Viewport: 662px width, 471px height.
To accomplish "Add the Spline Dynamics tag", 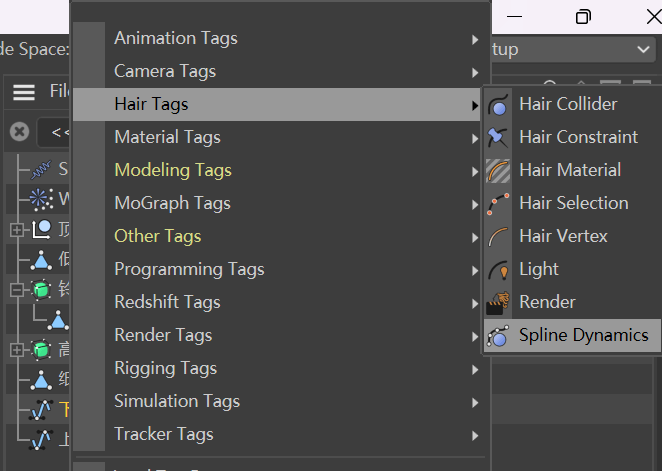I will (x=572, y=335).
